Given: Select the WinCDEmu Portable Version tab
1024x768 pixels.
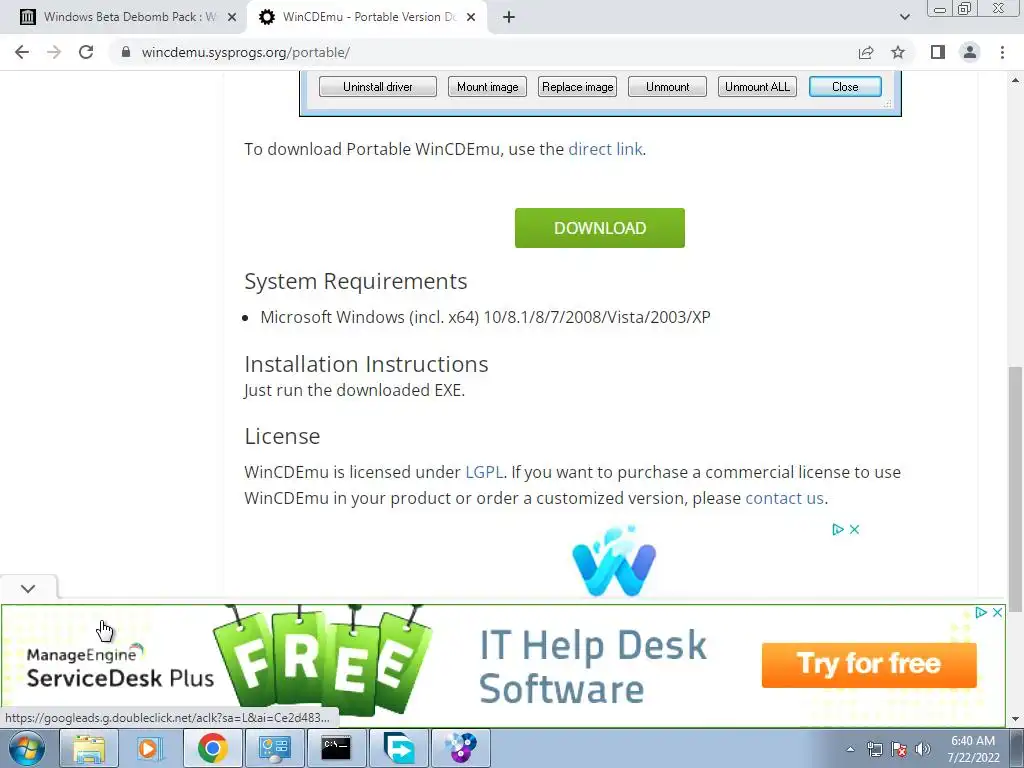Looking at the screenshot, I should point(366,18).
